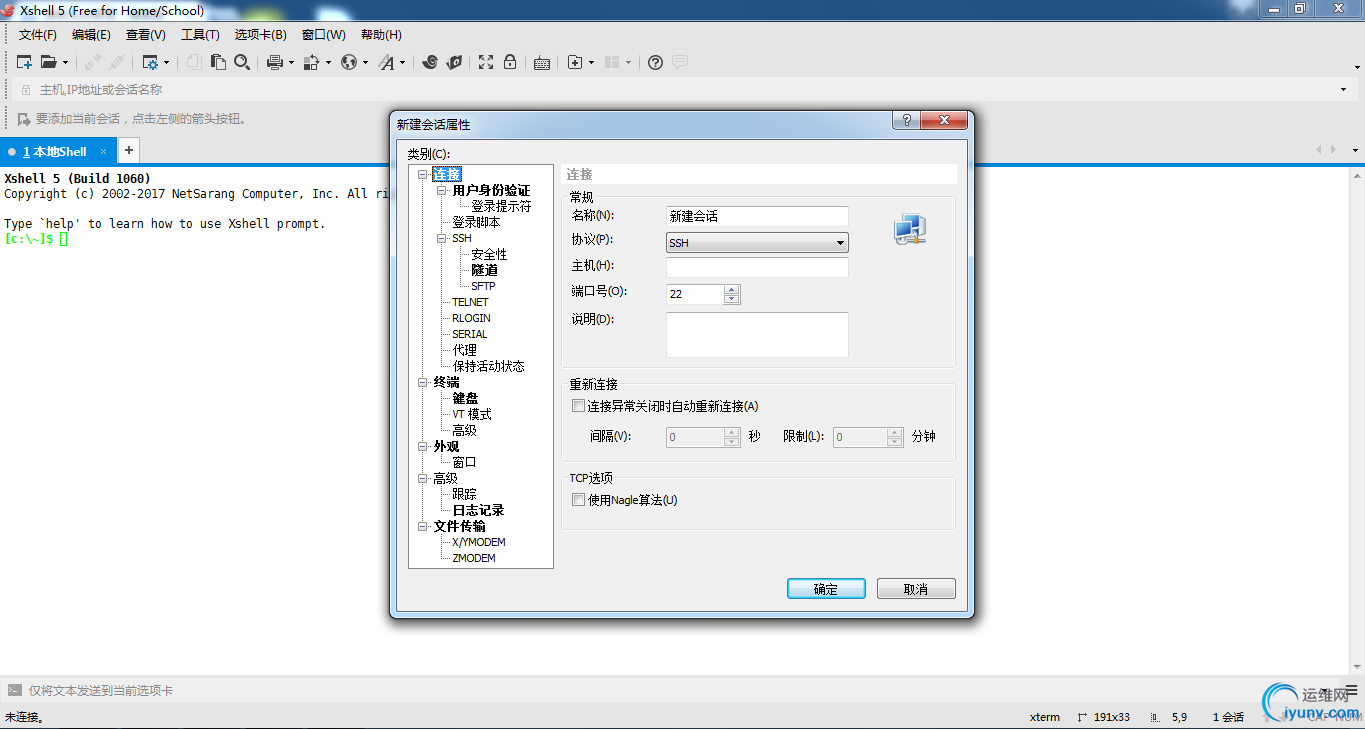Click the lock screen padlock icon
Viewport: 1365px width, 729px height.
pyautogui.click(x=510, y=62)
